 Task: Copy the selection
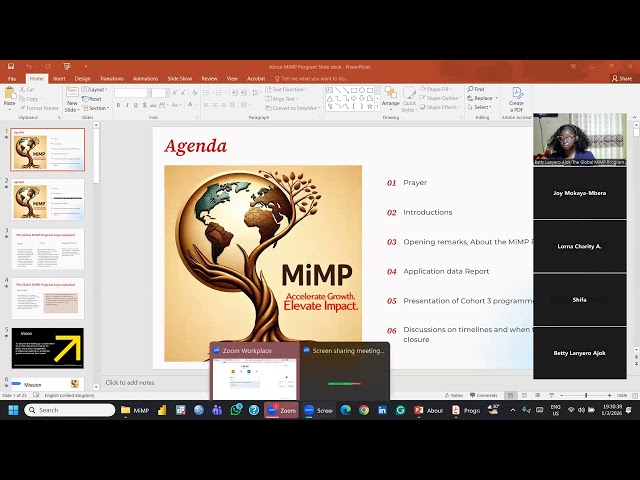click(x=29, y=99)
